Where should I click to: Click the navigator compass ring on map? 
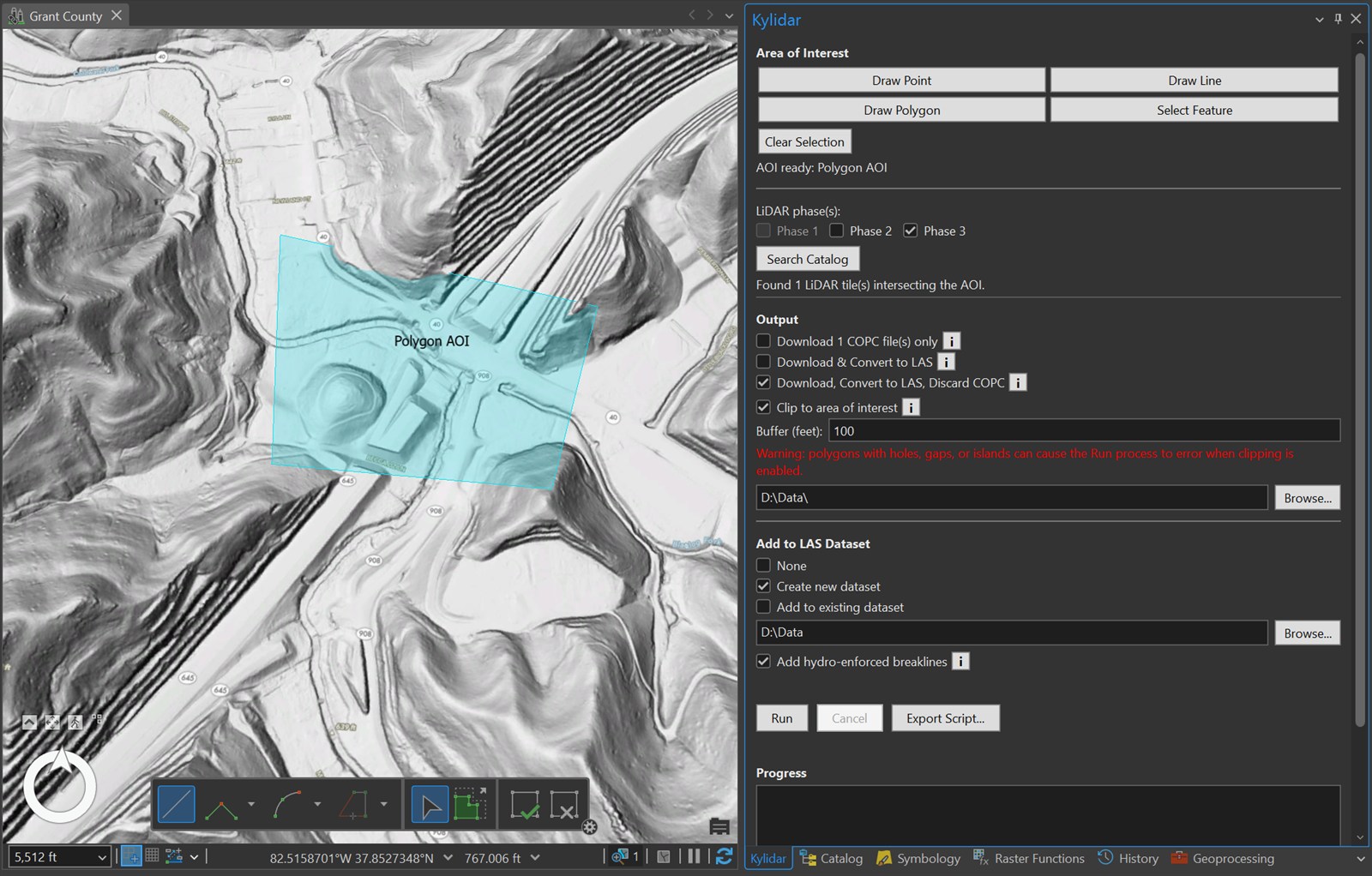pyautogui.click(x=60, y=786)
